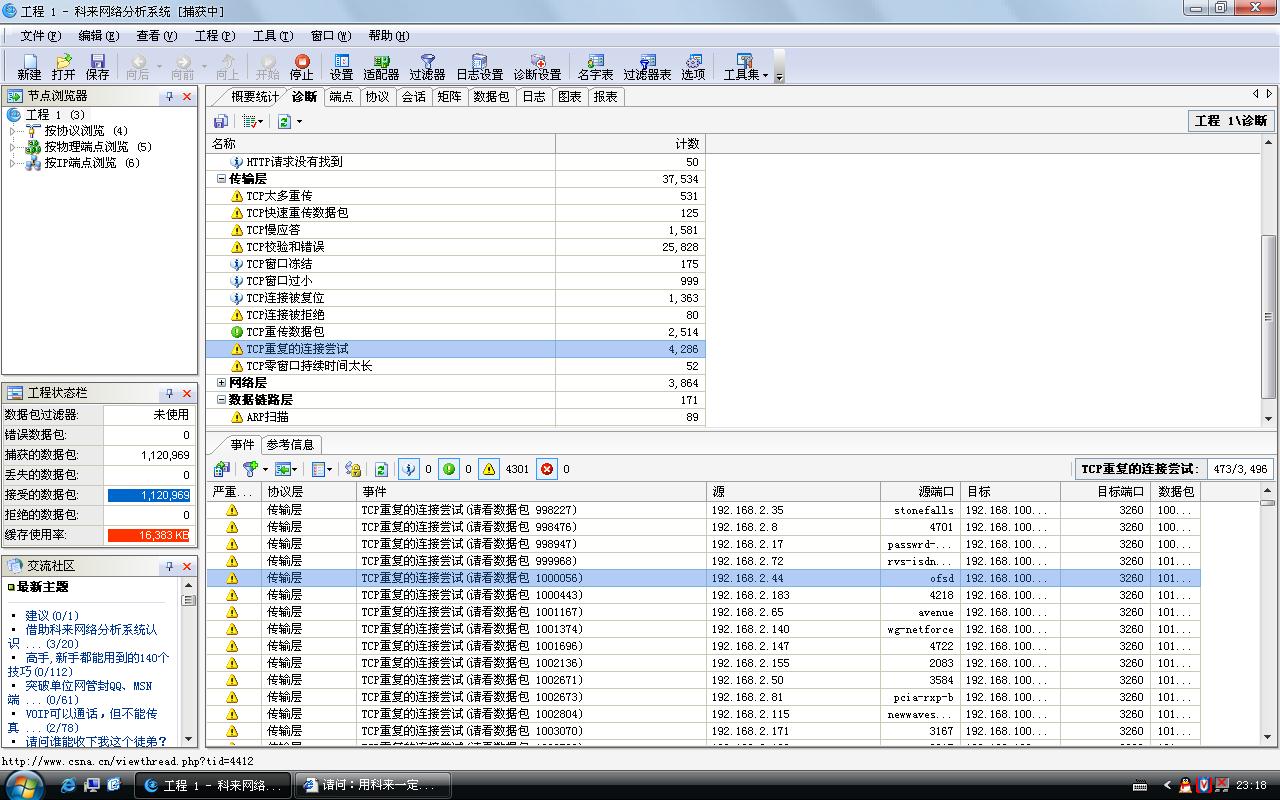Viewport: 1280px width, 800px height.
Task: Click the red Stop (停止) capture button
Action: (301, 67)
